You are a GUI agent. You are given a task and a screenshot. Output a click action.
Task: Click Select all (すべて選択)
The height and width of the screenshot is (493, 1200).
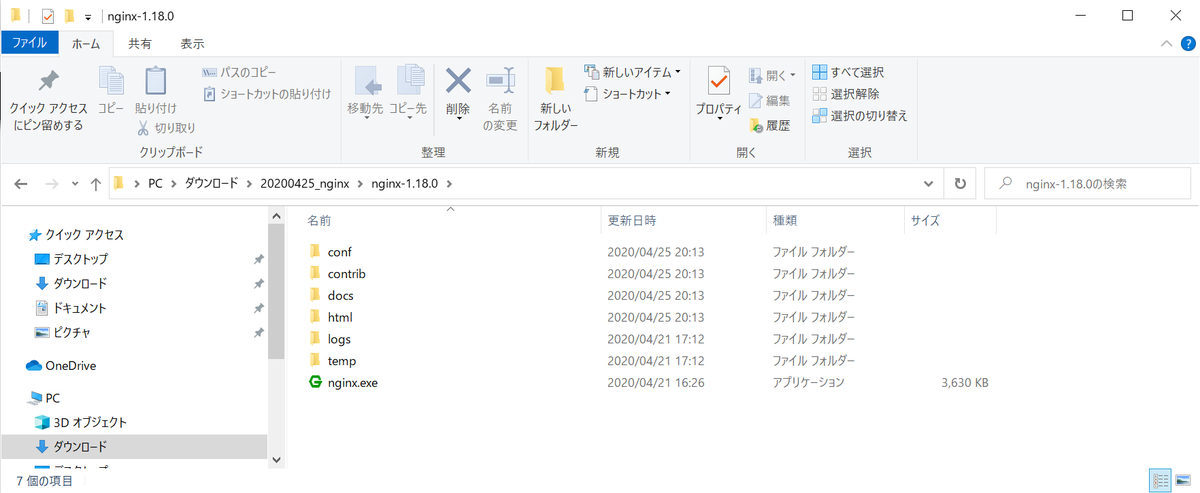point(848,73)
